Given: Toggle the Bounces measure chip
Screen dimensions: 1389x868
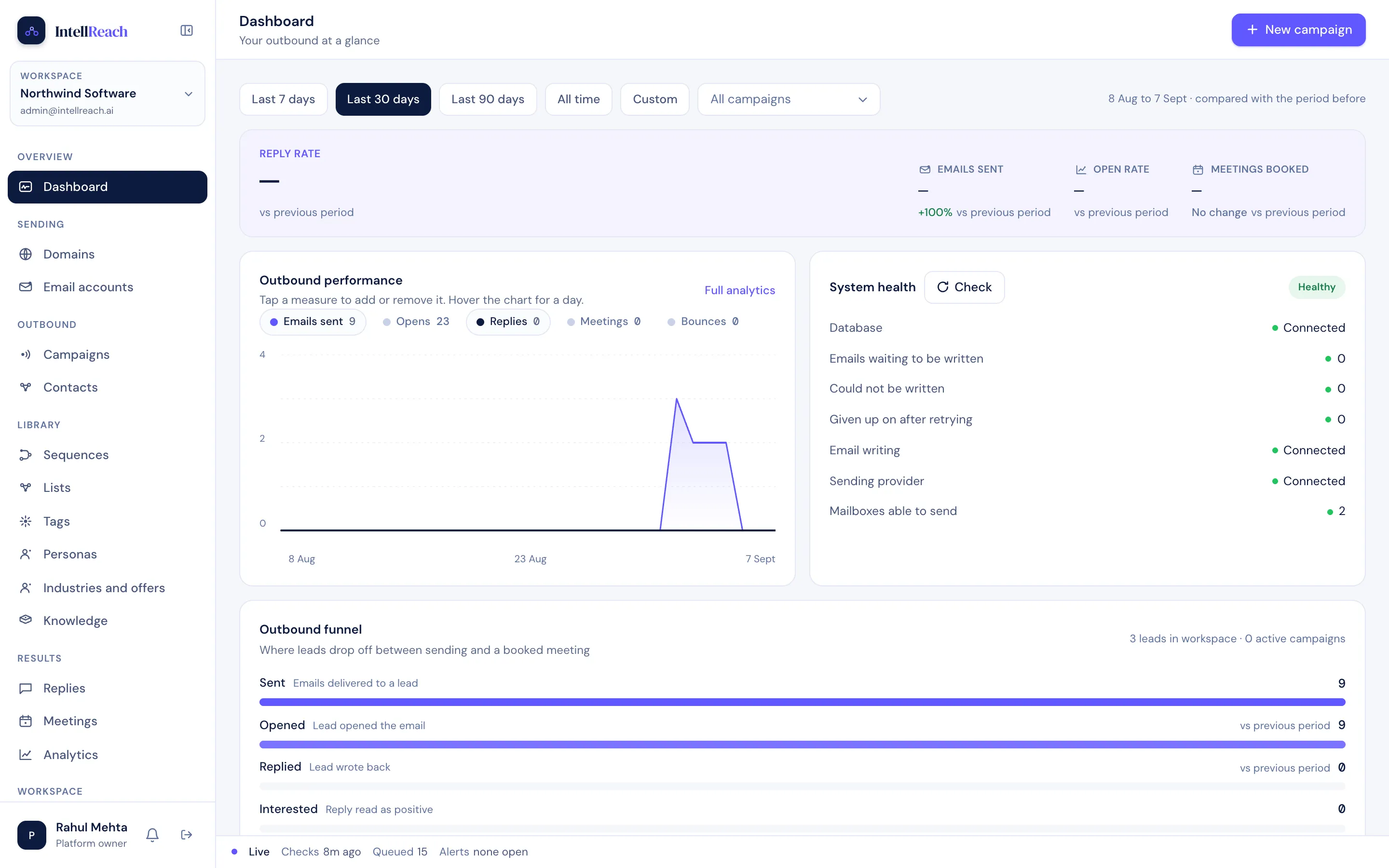Looking at the screenshot, I should 704,322.
